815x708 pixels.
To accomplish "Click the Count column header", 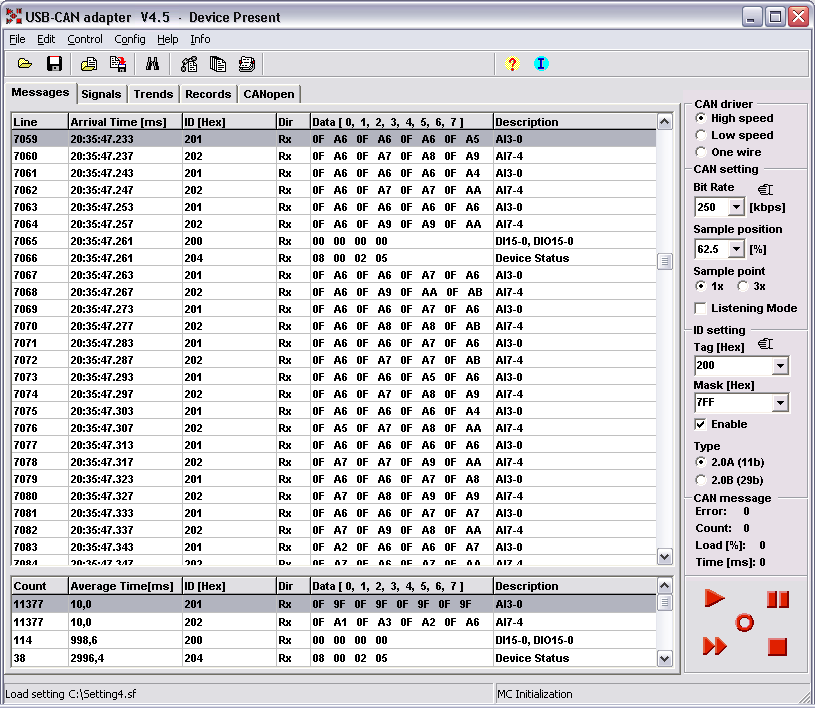I will click(x=40, y=586).
